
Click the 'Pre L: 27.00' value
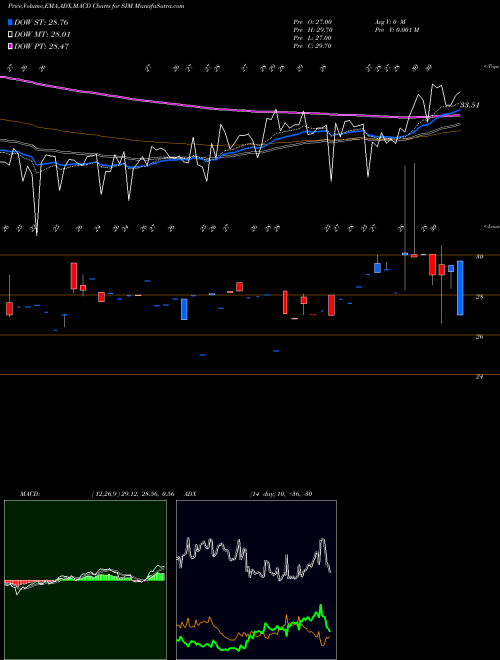312,38
